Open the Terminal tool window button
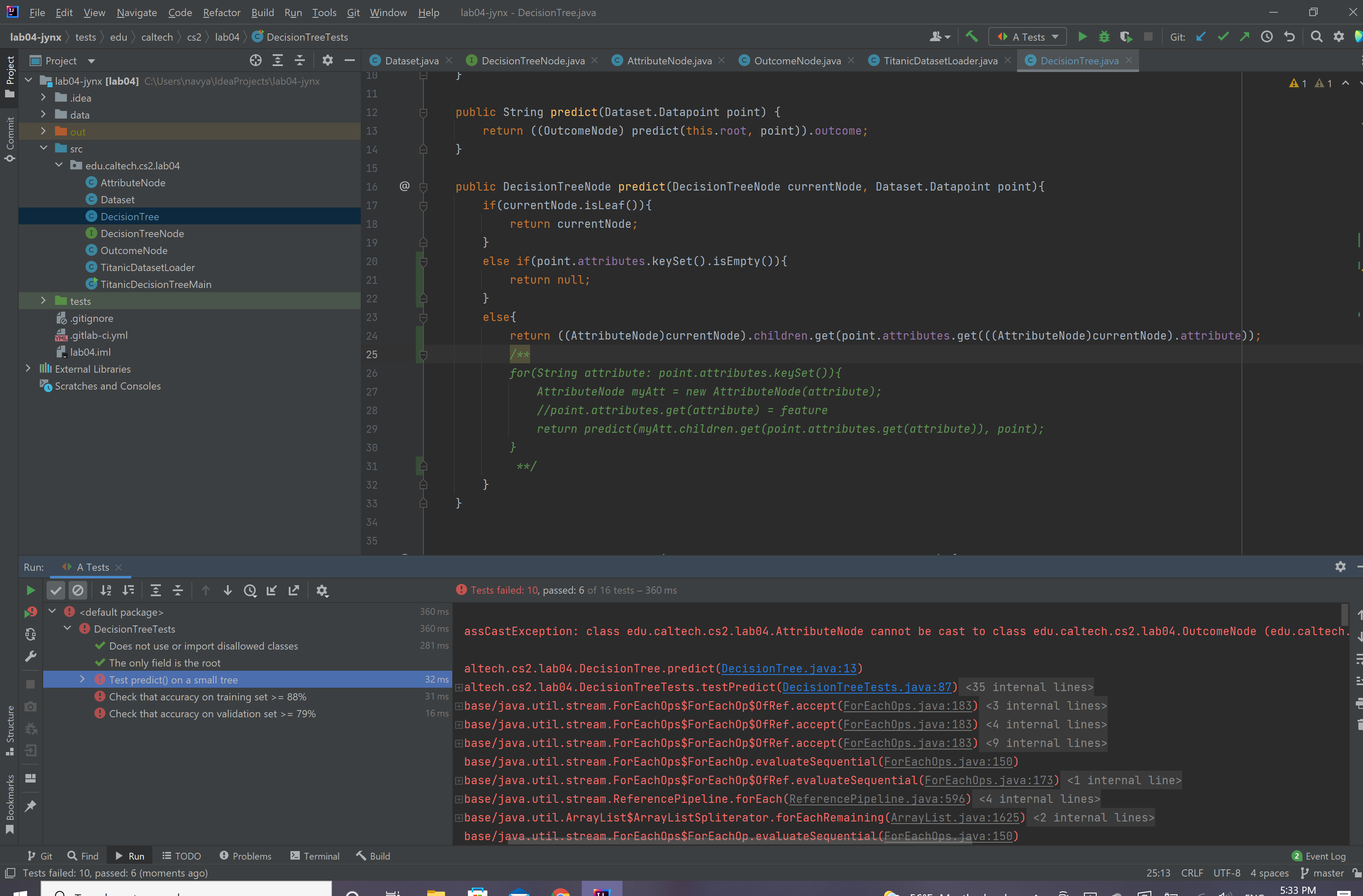Image resolution: width=1363 pixels, height=896 pixels. pos(315,856)
